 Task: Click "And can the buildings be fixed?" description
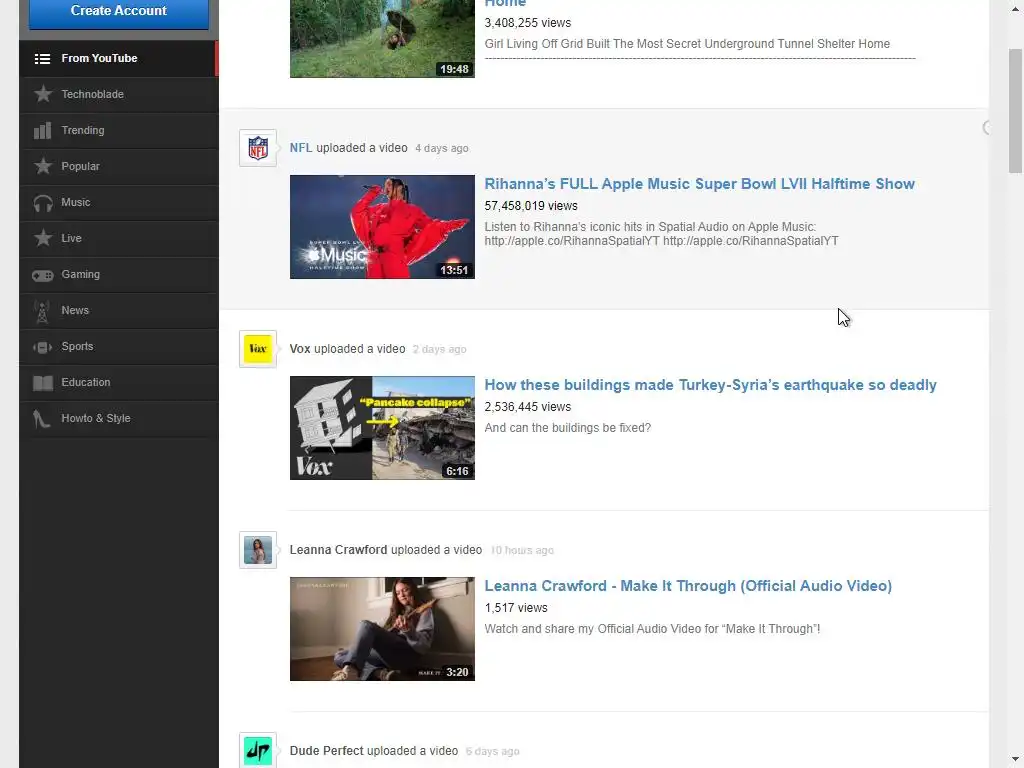point(568,428)
